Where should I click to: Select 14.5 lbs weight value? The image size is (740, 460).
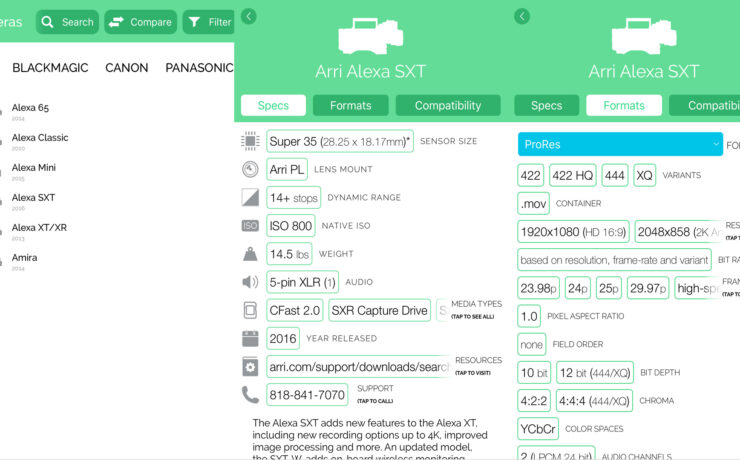tap(289, 254)
